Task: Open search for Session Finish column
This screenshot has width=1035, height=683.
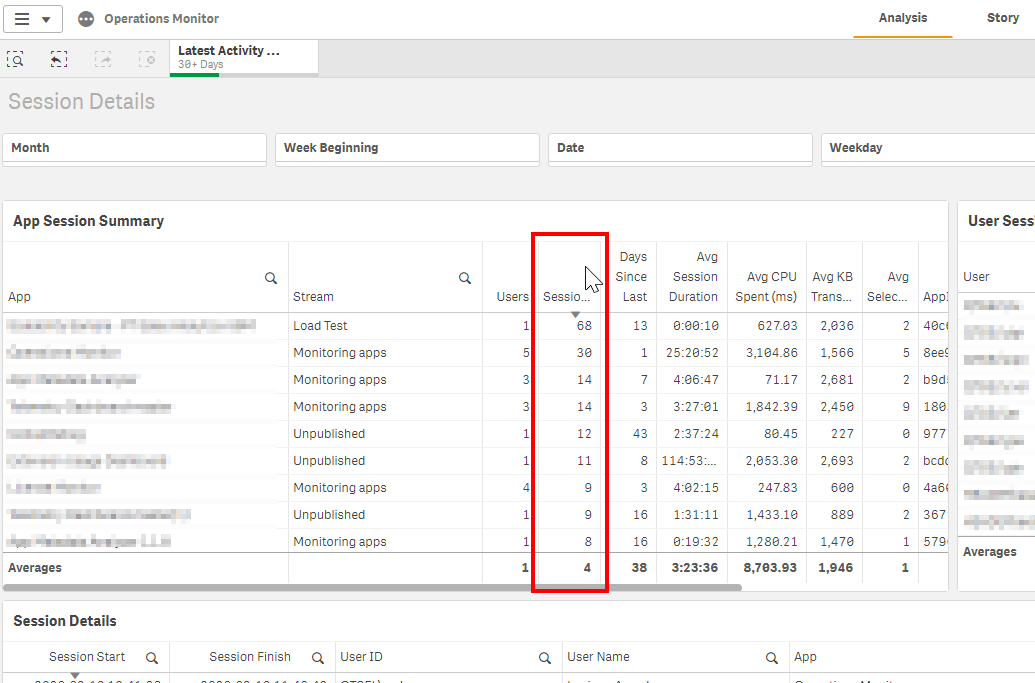Action: click(x=317, y=658)
